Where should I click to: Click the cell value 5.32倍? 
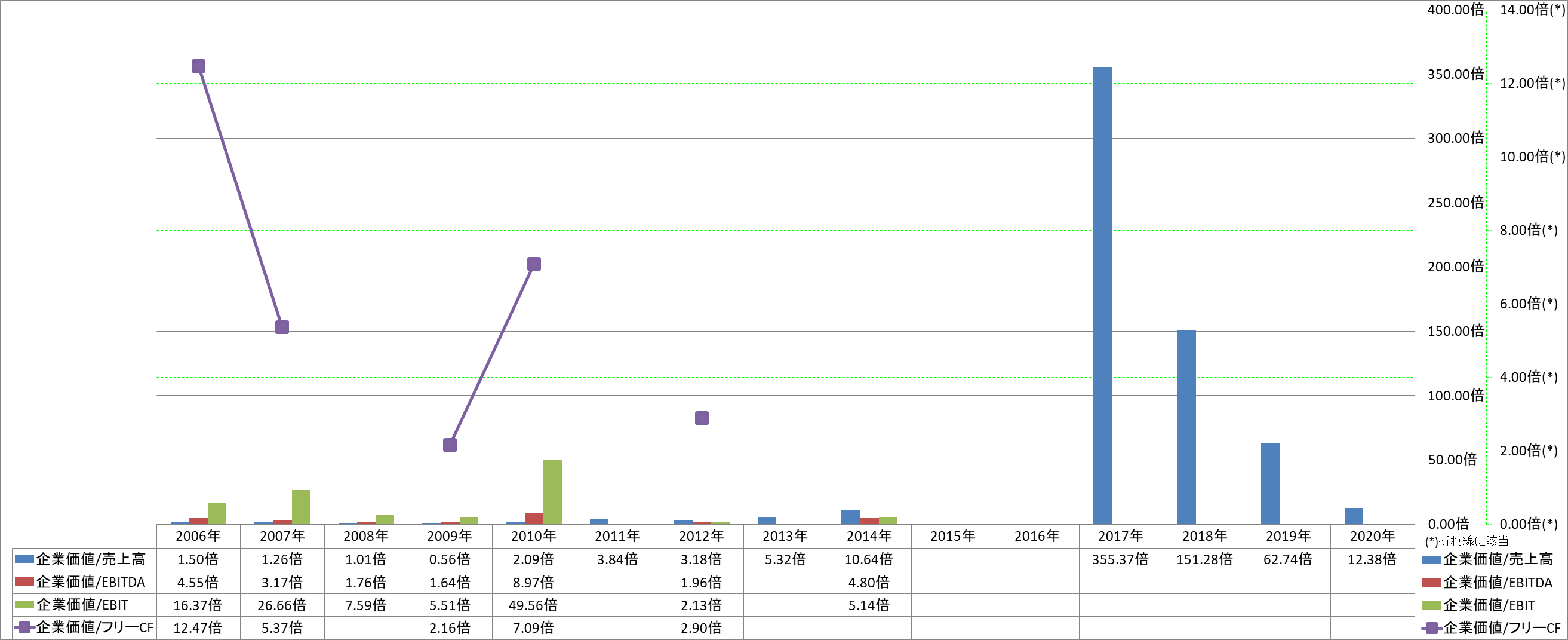click(785, 559)
